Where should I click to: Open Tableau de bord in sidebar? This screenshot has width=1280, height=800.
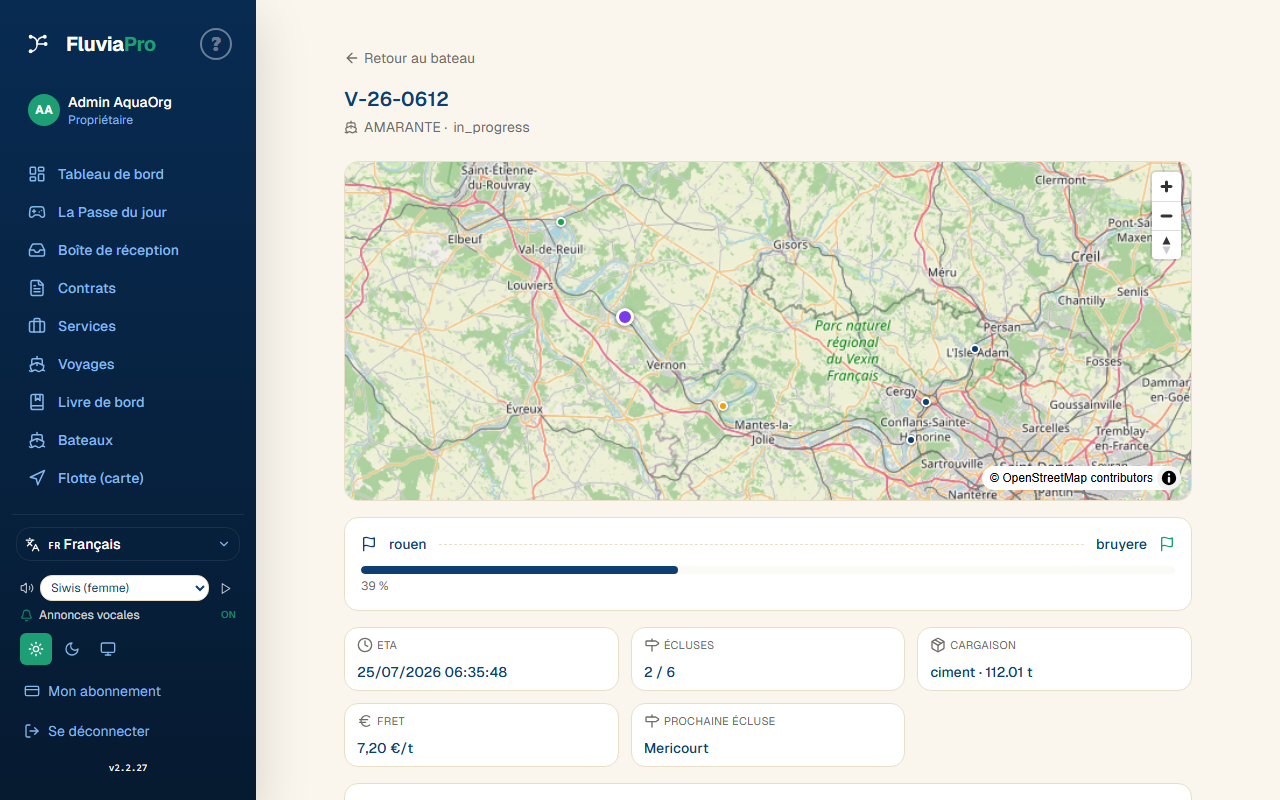tap(128, 174)
